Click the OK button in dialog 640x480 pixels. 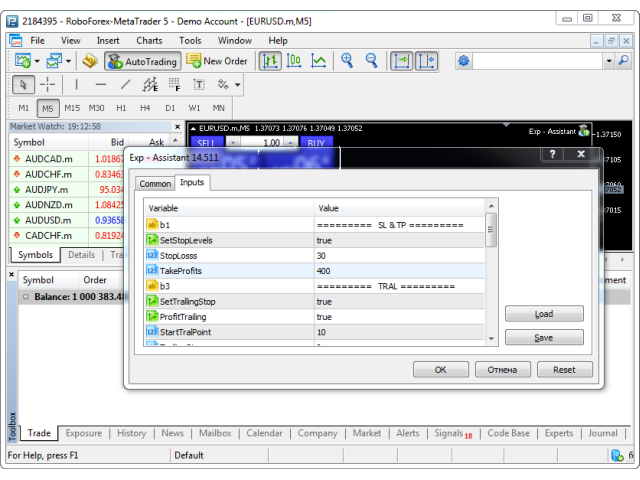point(440,370)
